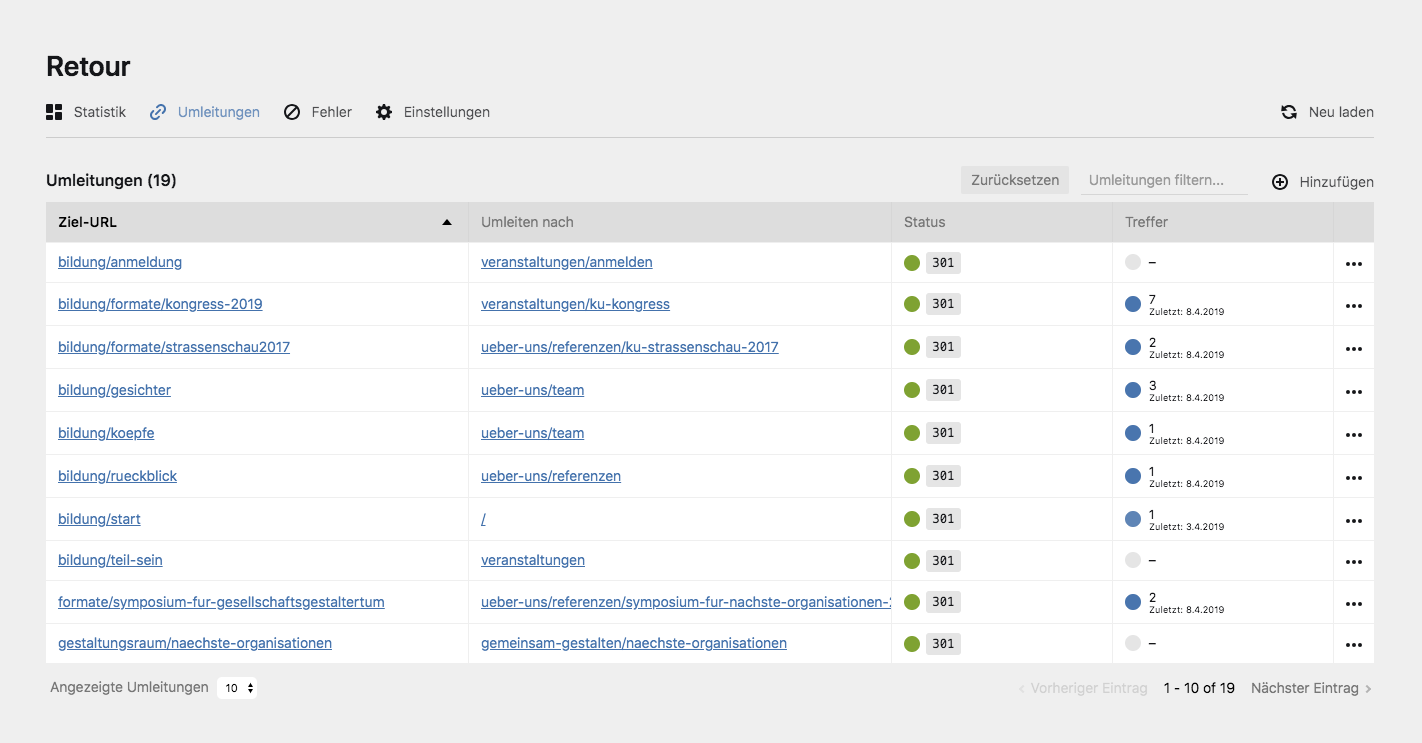Switch to the Fehler tab

click(331, 112)
